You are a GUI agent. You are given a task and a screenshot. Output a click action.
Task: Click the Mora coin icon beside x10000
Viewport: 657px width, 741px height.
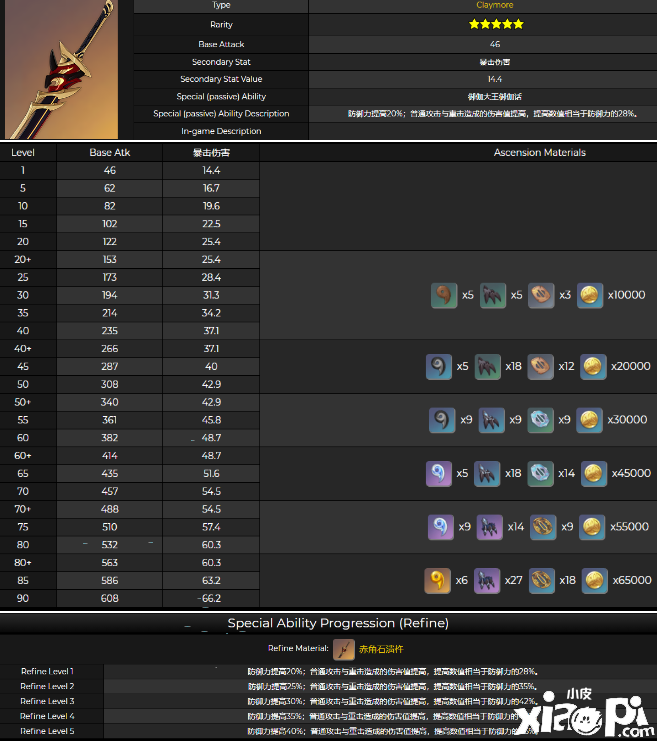(x=590, y=295)
